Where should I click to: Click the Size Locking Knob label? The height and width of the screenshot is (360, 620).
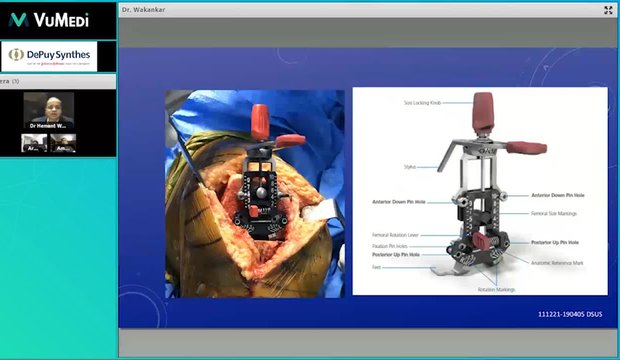(422, 103)
